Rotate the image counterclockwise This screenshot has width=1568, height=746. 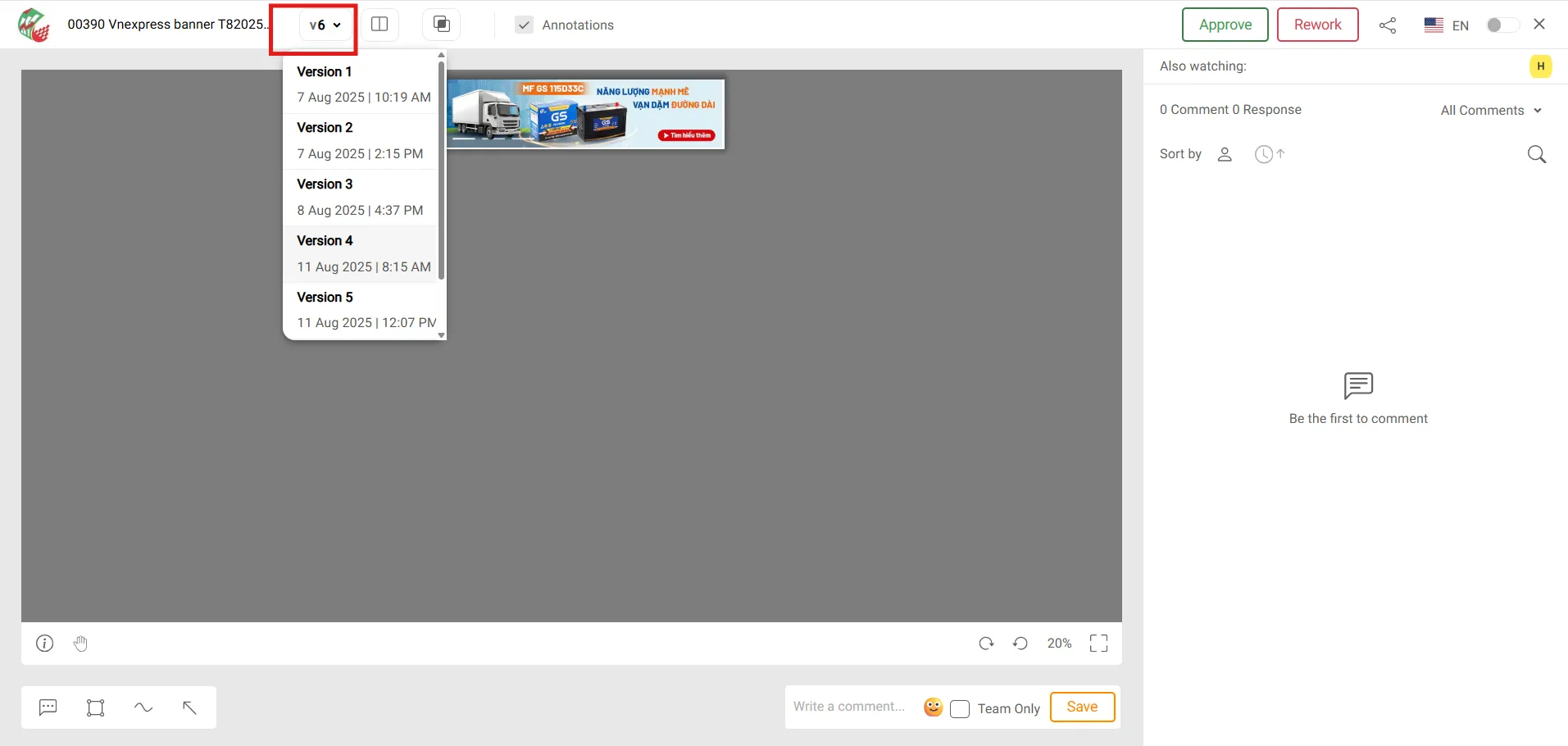pos(1020,644)
